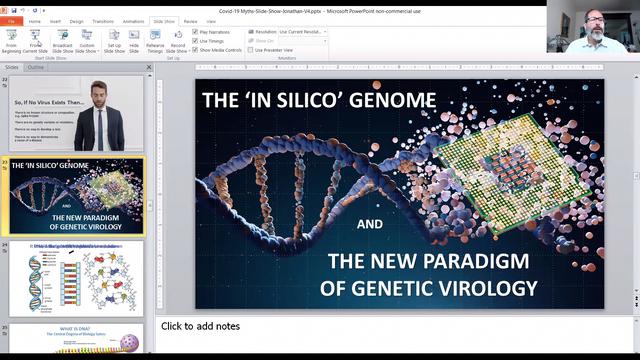This screenshot has width=640, height=360.
Task: Close the slides thumbnail pane
Action: click(149, 67)
